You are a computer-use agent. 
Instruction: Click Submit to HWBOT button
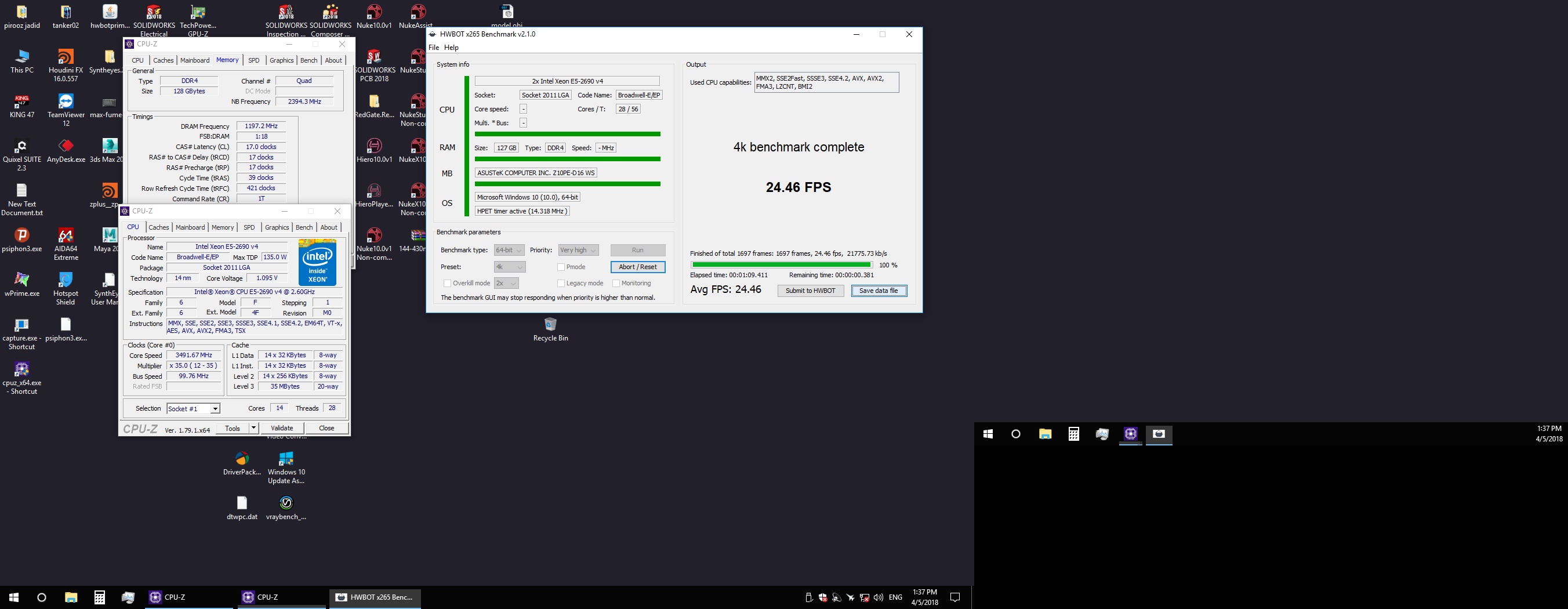coord(810,291)
